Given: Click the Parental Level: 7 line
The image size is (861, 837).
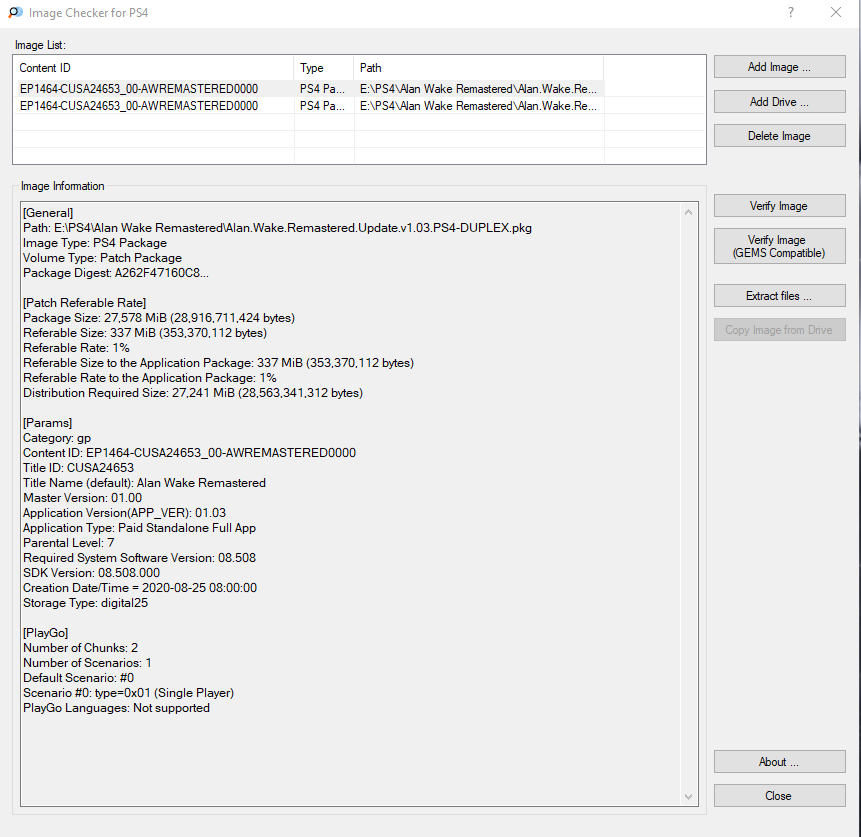Looking at the screenshot, I should pyautogui.click(x=69, y=543).
